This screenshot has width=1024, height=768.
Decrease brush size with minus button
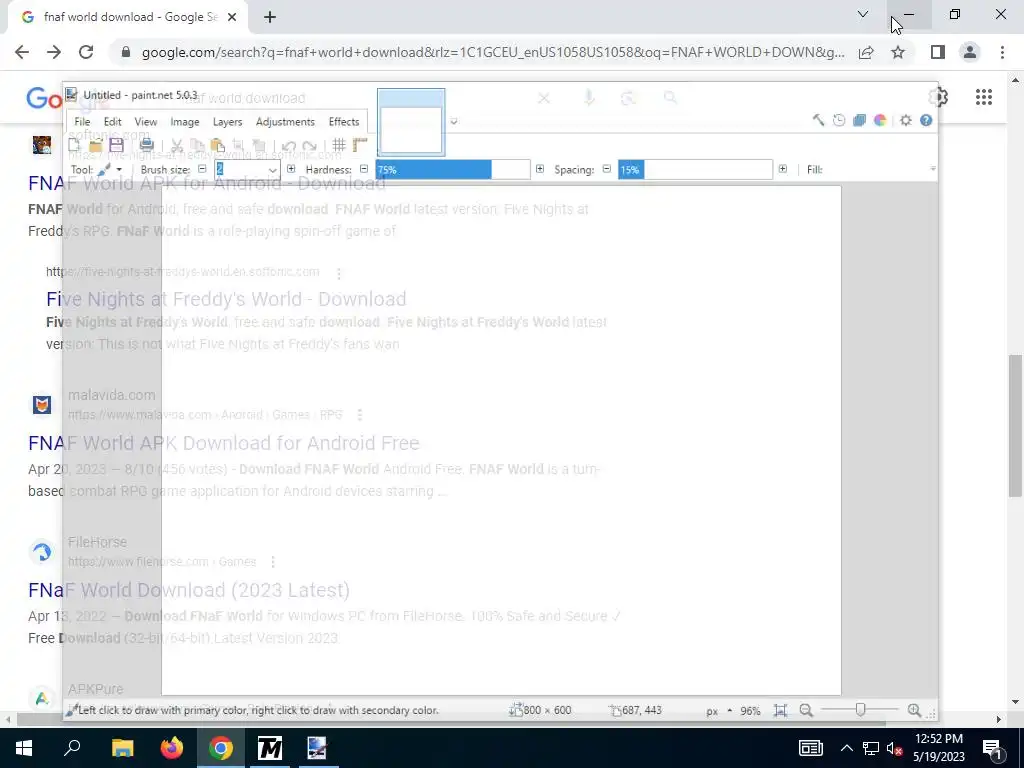(x=202, y=169)
